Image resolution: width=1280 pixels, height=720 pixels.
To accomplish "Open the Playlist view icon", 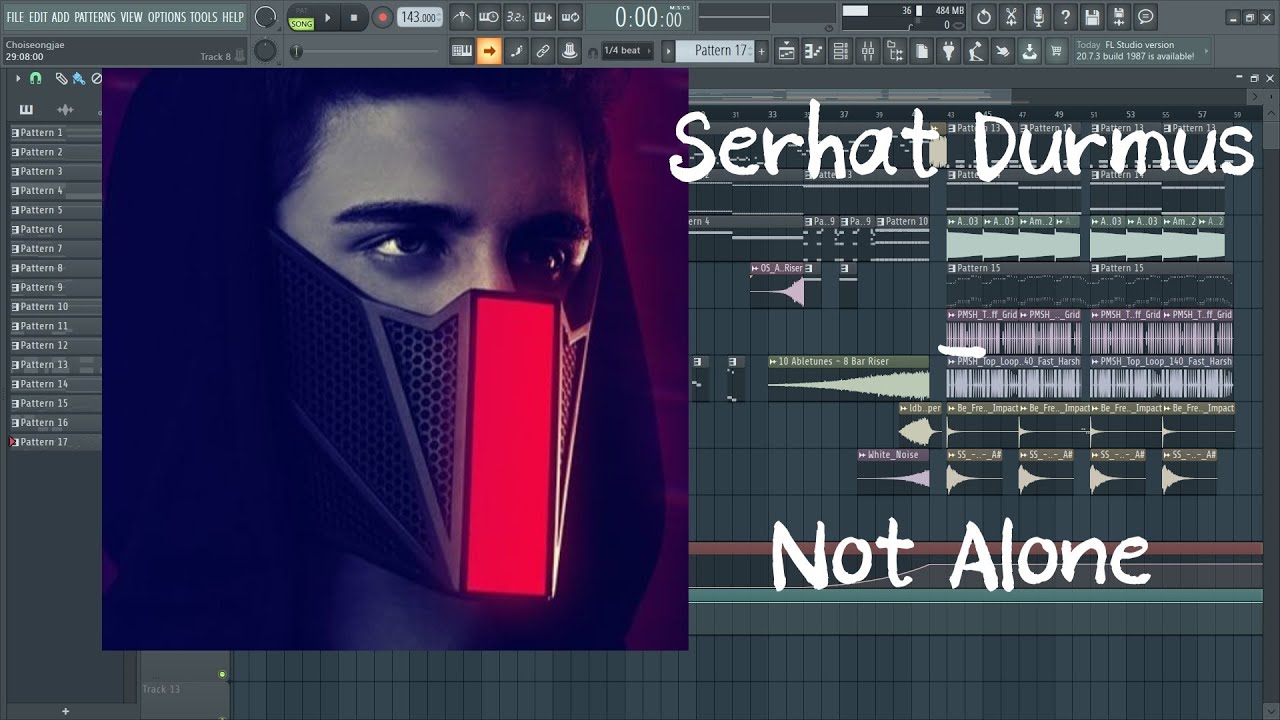I will pos(787,51).
